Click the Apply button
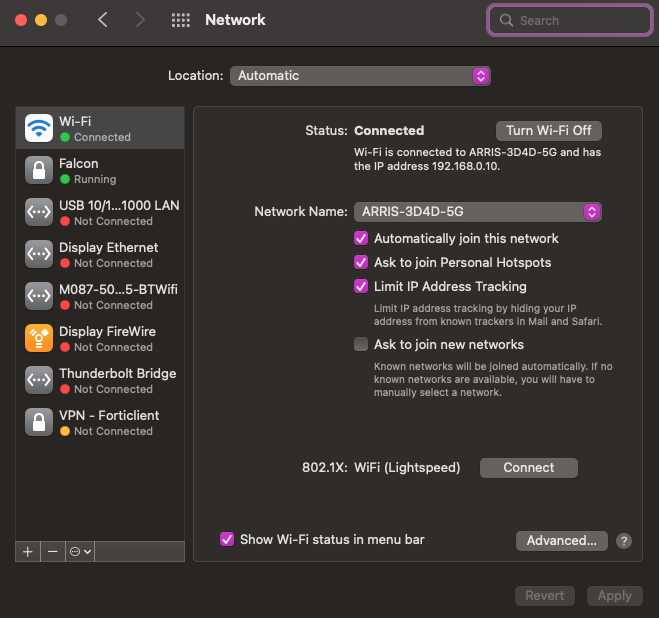Screen dimensions: 659x618 [x=615, y=596]
